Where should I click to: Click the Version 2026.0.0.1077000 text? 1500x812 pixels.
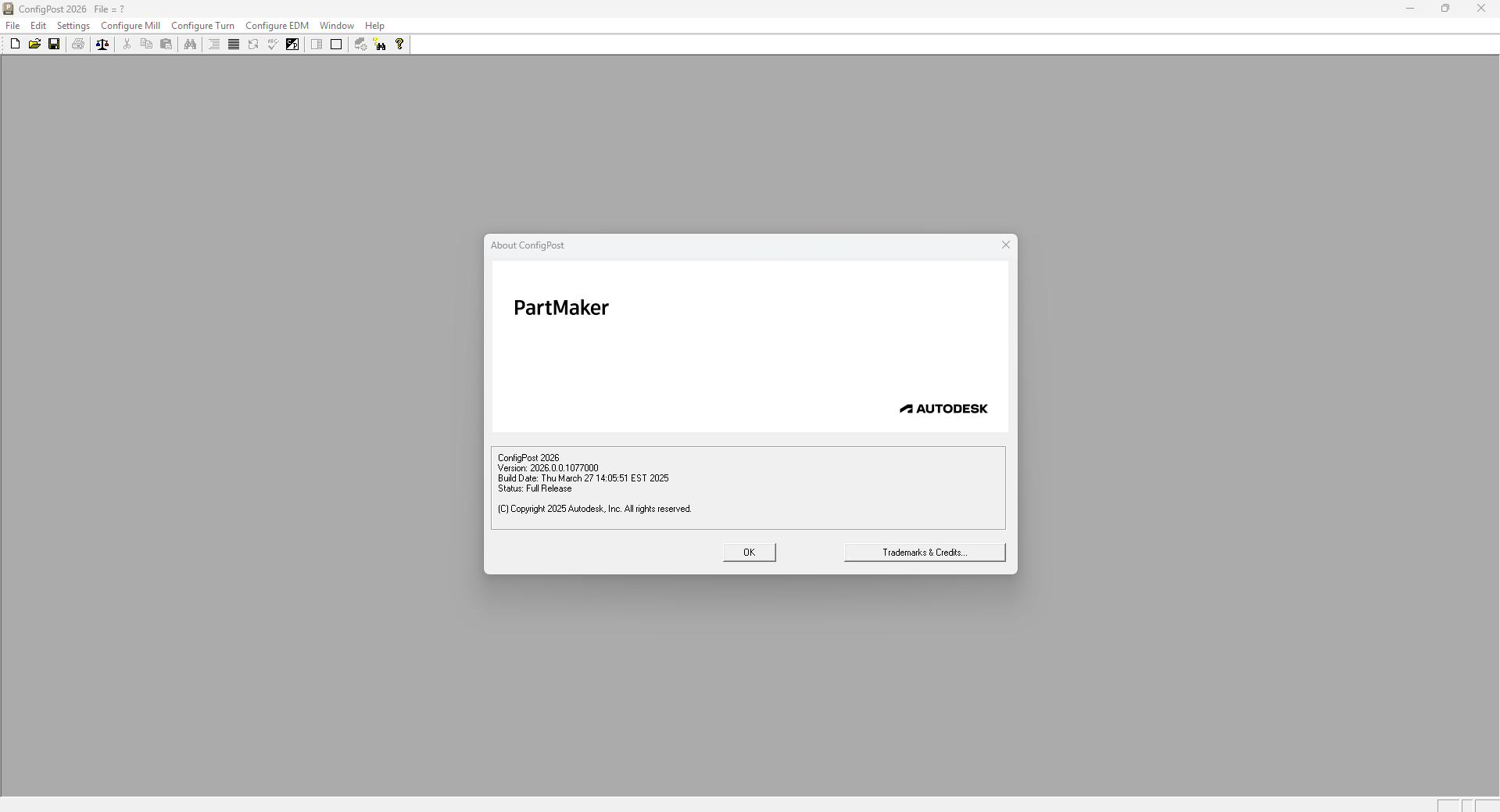coord(548,468)
